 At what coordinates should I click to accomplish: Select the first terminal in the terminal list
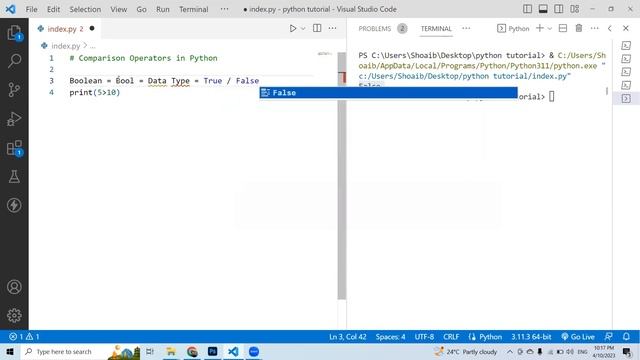point(626,46)
